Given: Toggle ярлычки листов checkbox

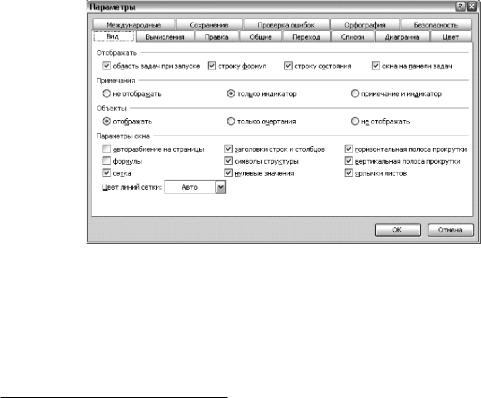Looking at the screenshot, I should tap(349, 173).
